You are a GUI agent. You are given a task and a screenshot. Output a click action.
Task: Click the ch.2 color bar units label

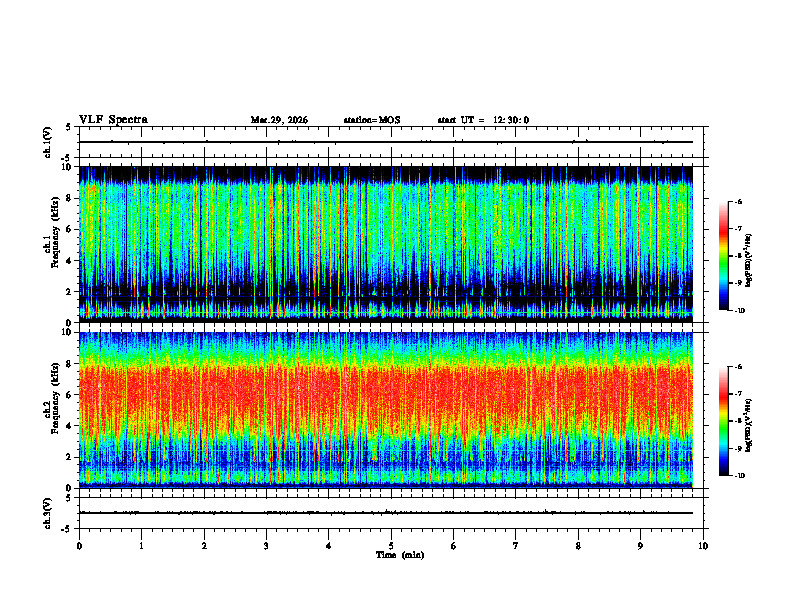pyautogui.click(x=749, y=425)
